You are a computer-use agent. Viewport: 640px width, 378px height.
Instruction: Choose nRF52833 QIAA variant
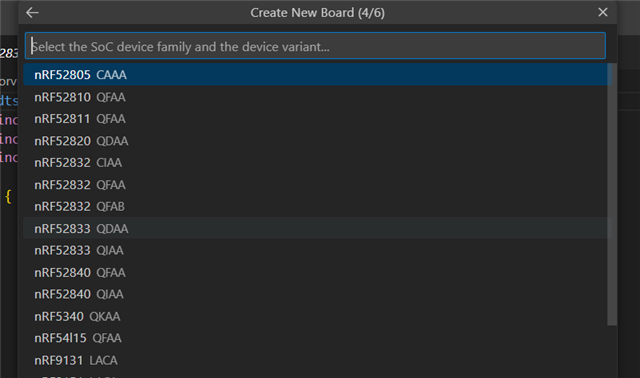317,250
